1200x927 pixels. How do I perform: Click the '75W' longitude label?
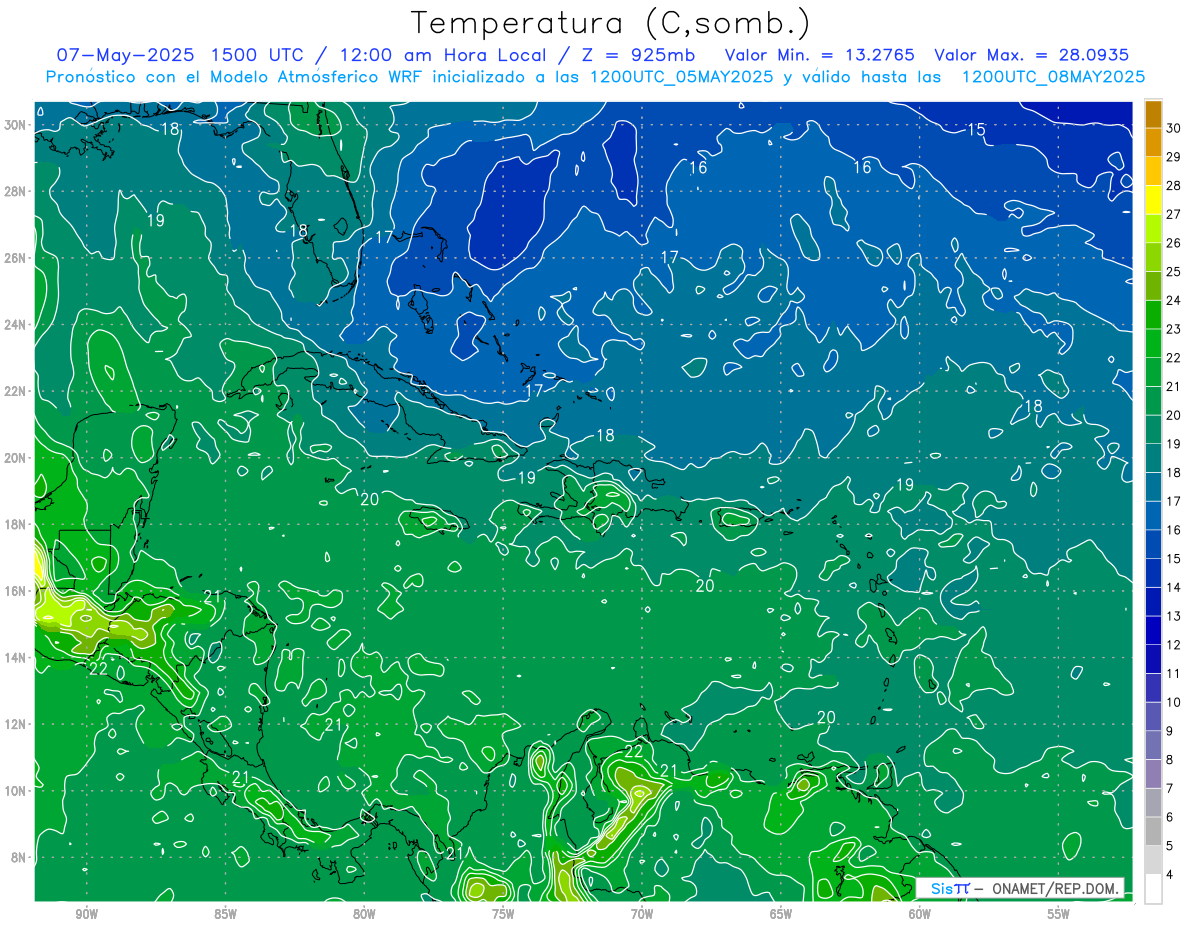pyautogui.click(x=503, y=914)
